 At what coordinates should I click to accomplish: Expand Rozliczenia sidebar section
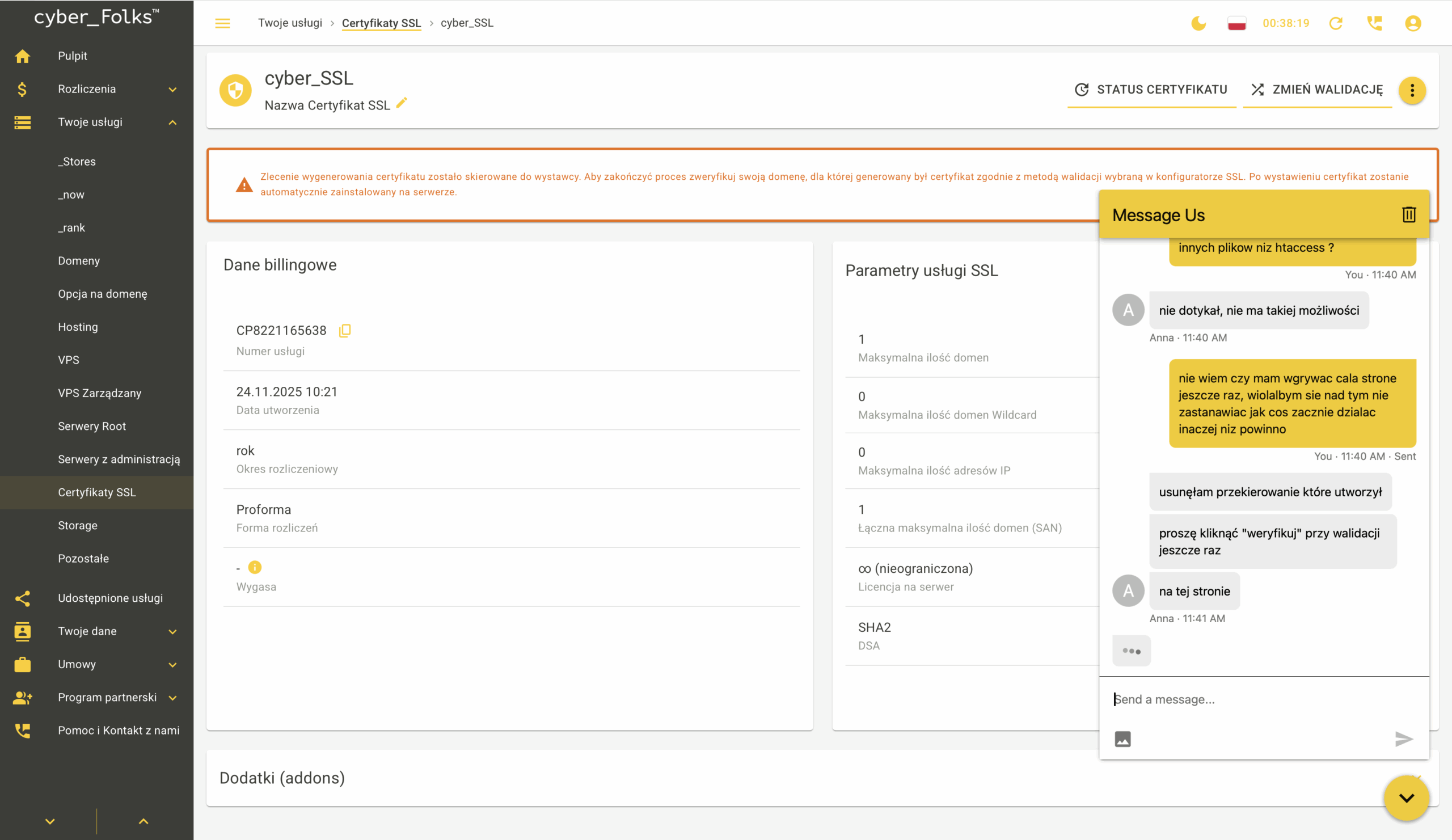point(172,89)
